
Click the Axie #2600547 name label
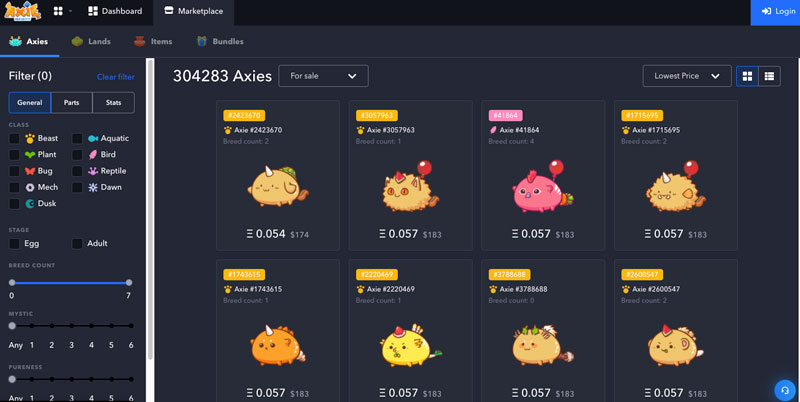pos(656,289)
